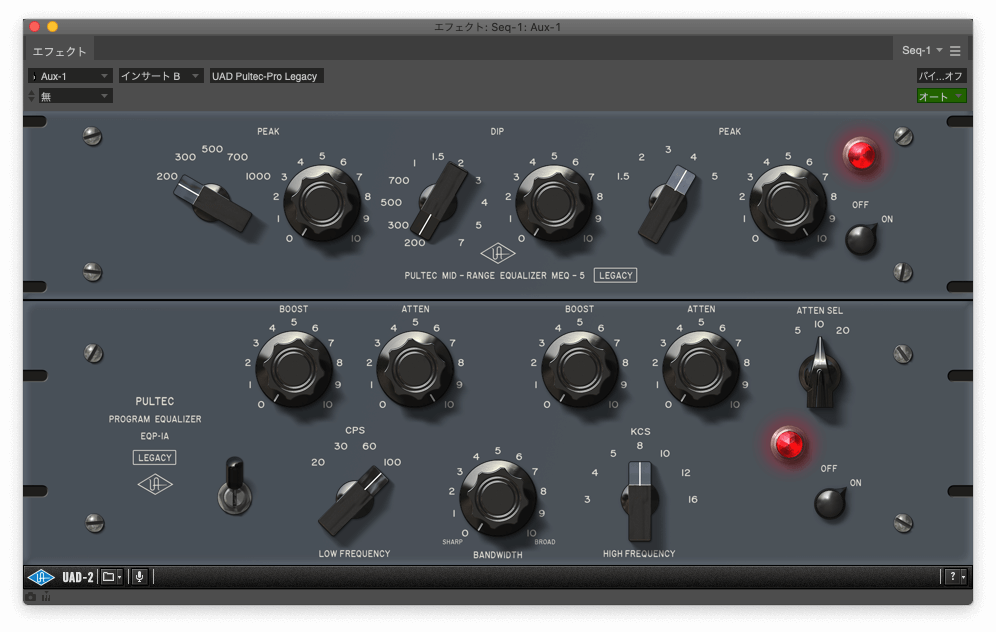The image size is (996, 632).
Task: Click the red close window button
Action: 35,27
